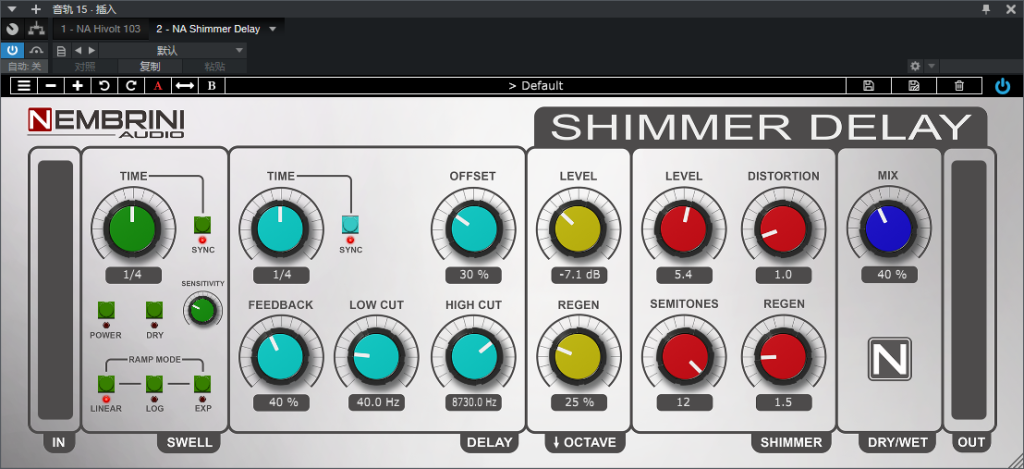Toggle the host bypass power button
This screenshot has width=1024, height=469.
(x=12, y=50)
